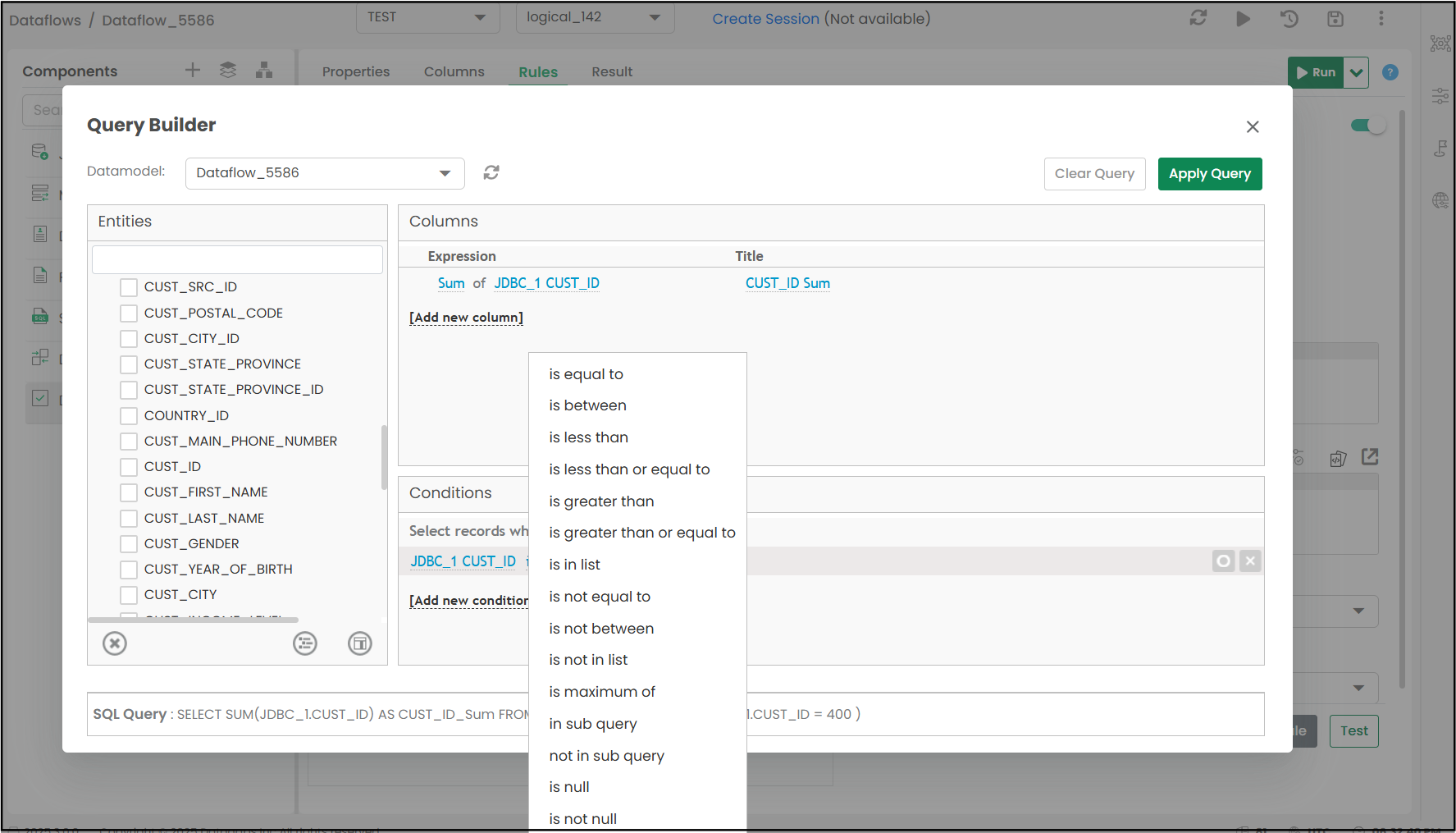Click the blue help question icon
Screen dimensions: 1456x833
(1390, 72)
